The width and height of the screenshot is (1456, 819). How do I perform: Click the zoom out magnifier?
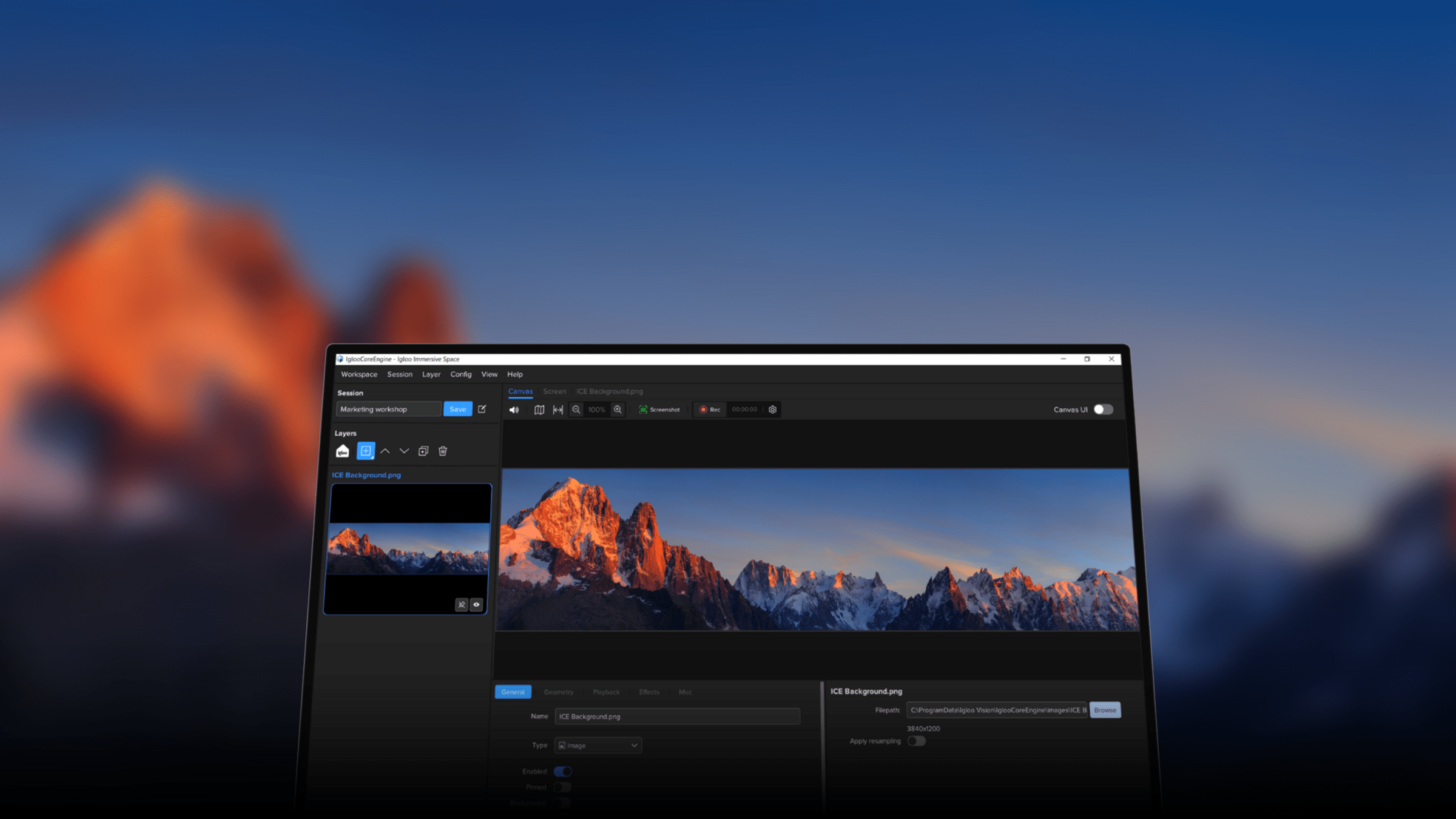coord(576,409)
